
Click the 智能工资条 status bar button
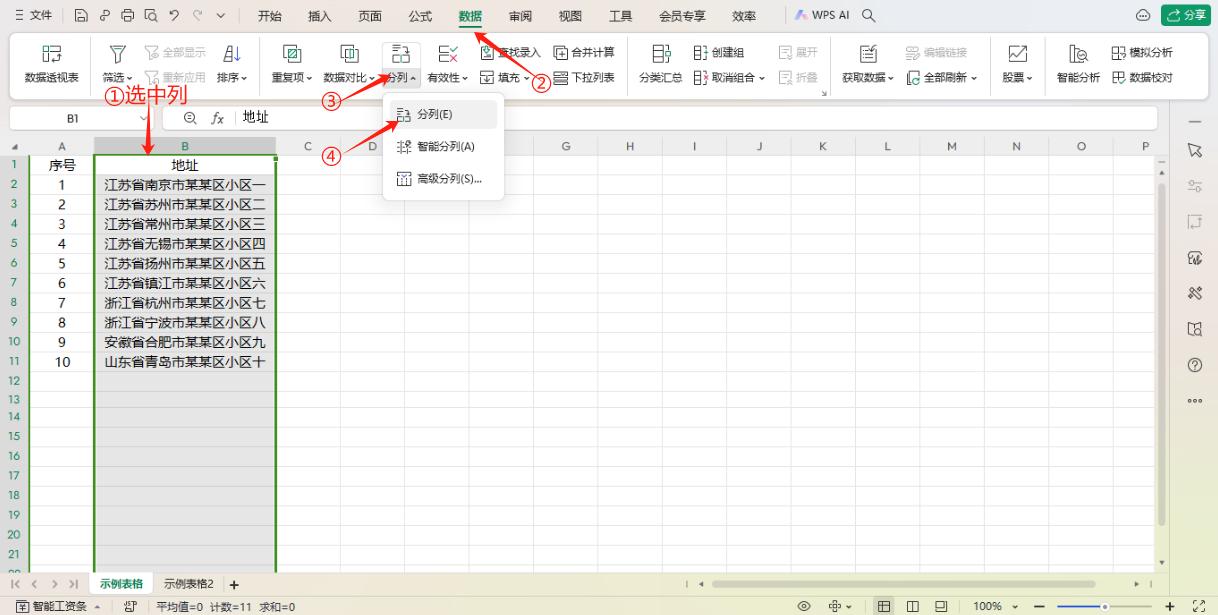tap(58, 606)
